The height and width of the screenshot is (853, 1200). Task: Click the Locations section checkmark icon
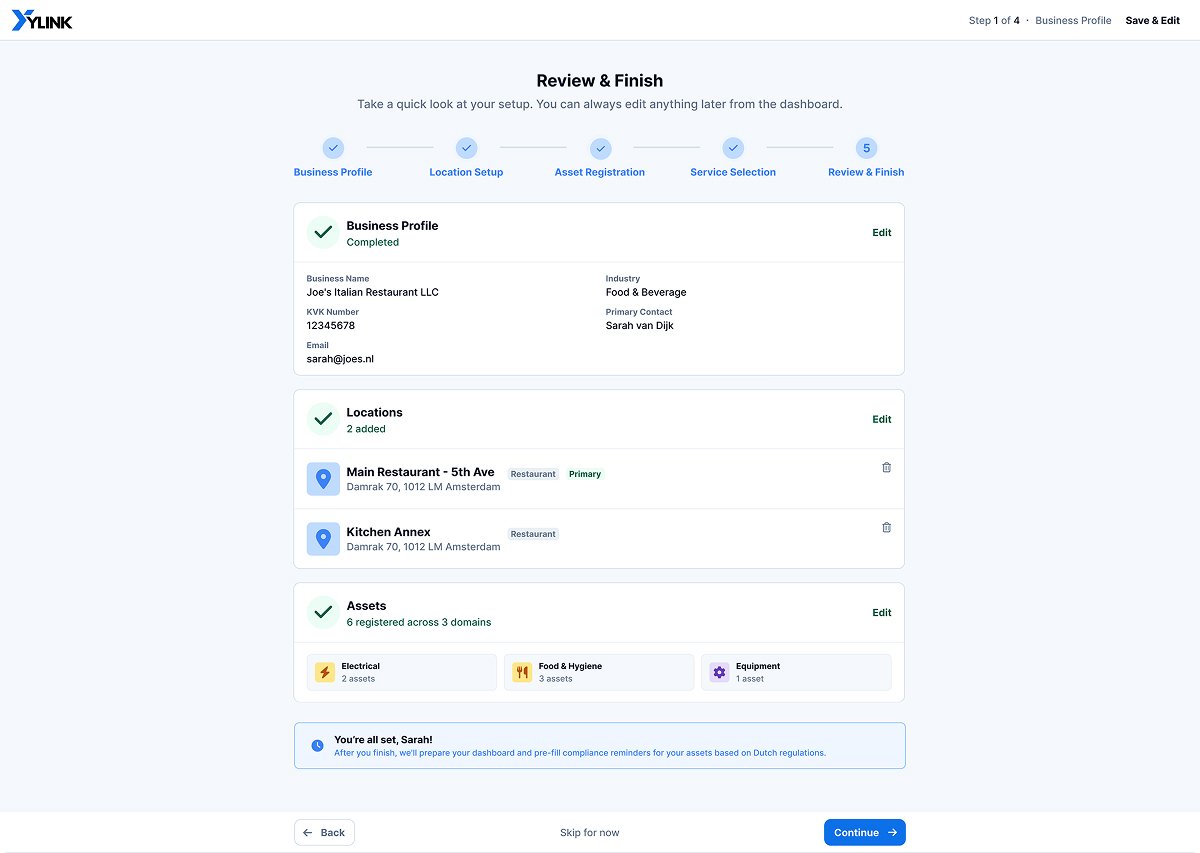coord(323,419)
